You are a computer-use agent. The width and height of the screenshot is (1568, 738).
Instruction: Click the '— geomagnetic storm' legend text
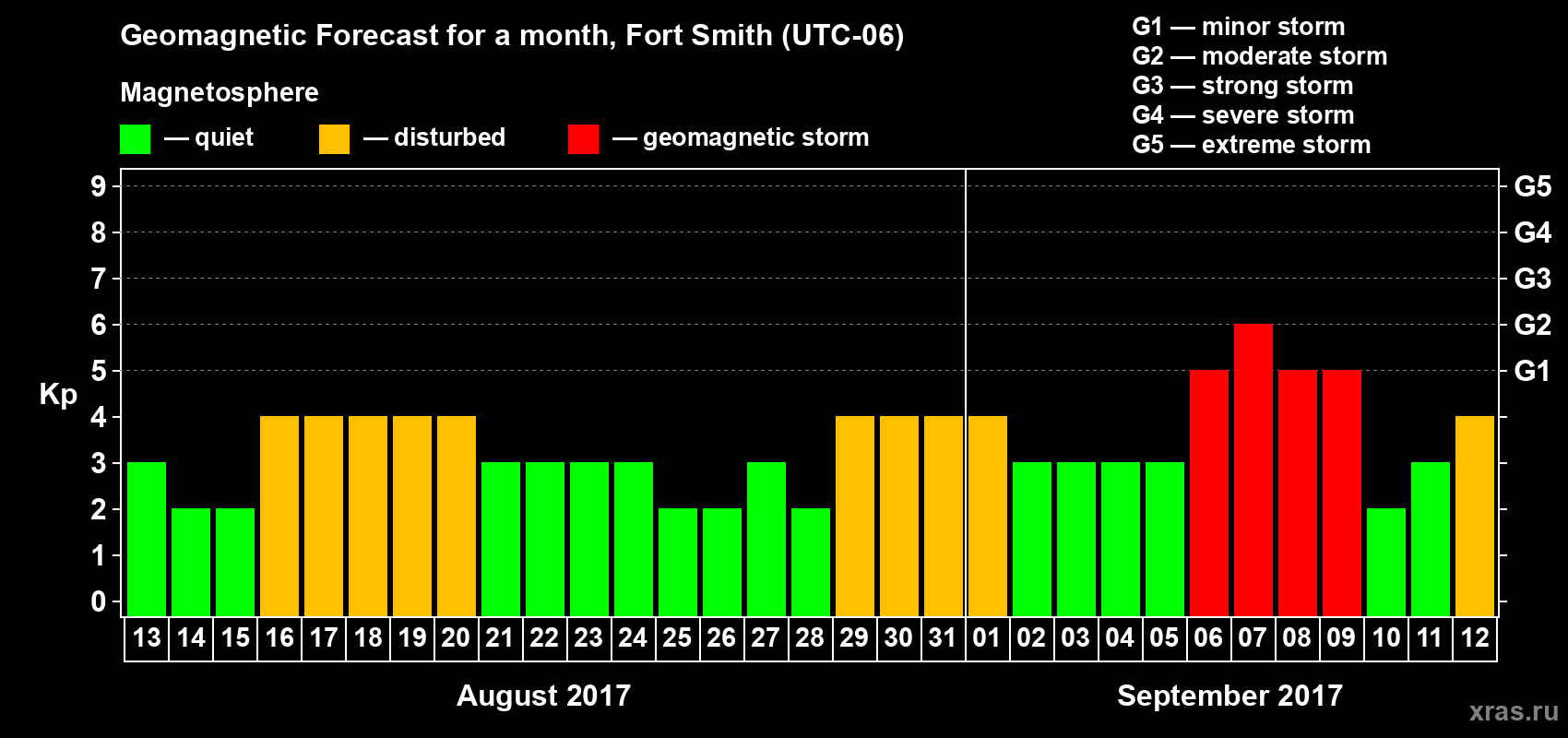tap(742, 137)
